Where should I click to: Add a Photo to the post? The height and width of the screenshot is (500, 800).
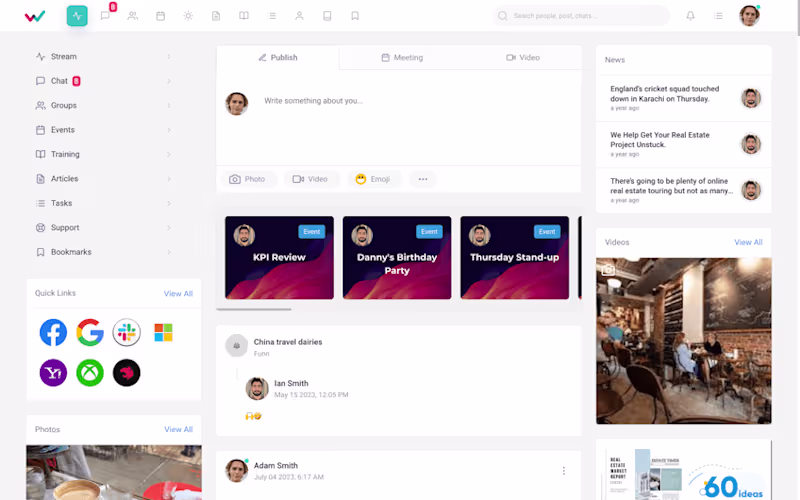[247, 179]
